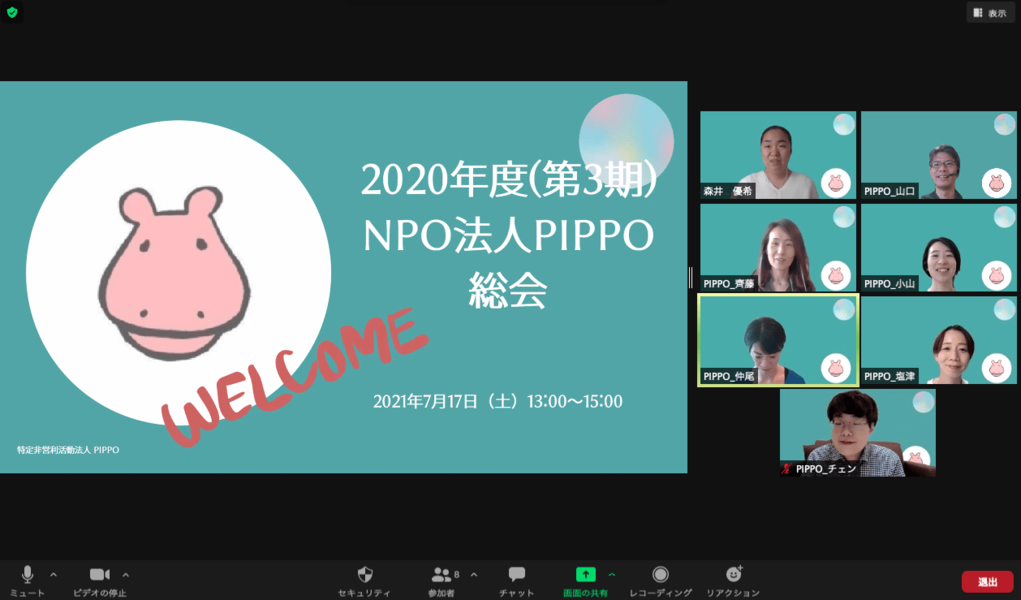Click the green encryption shield icon

(12, 12)
